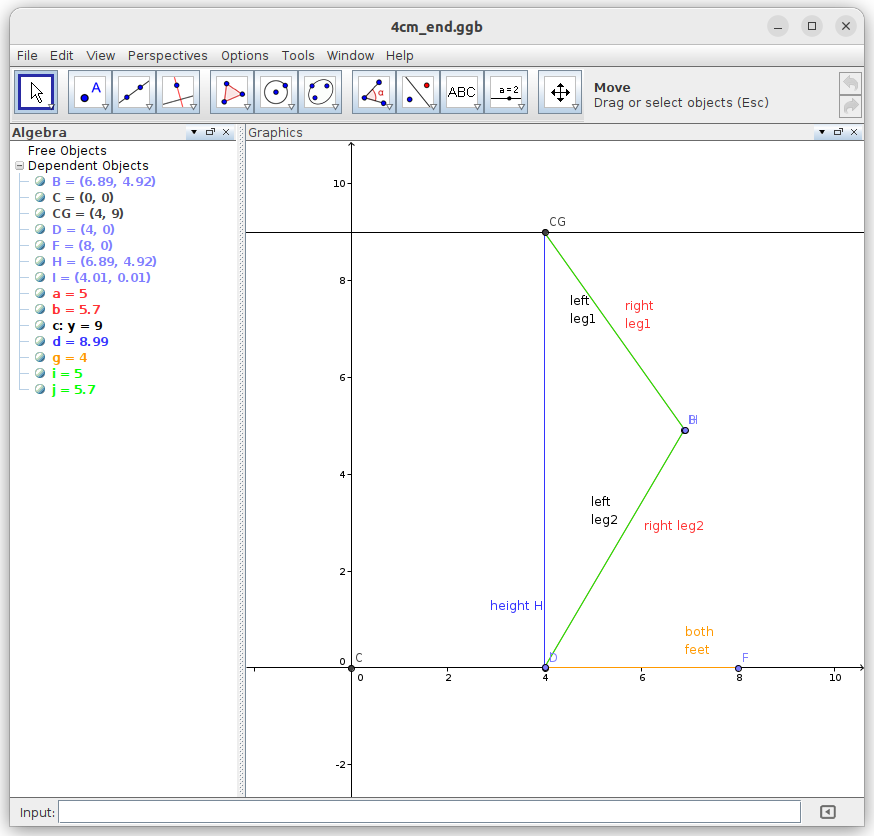This screenshot has height=836, width=874.
Task: Expand Polygon tool dropdown triangle
Action: (247, 107)
